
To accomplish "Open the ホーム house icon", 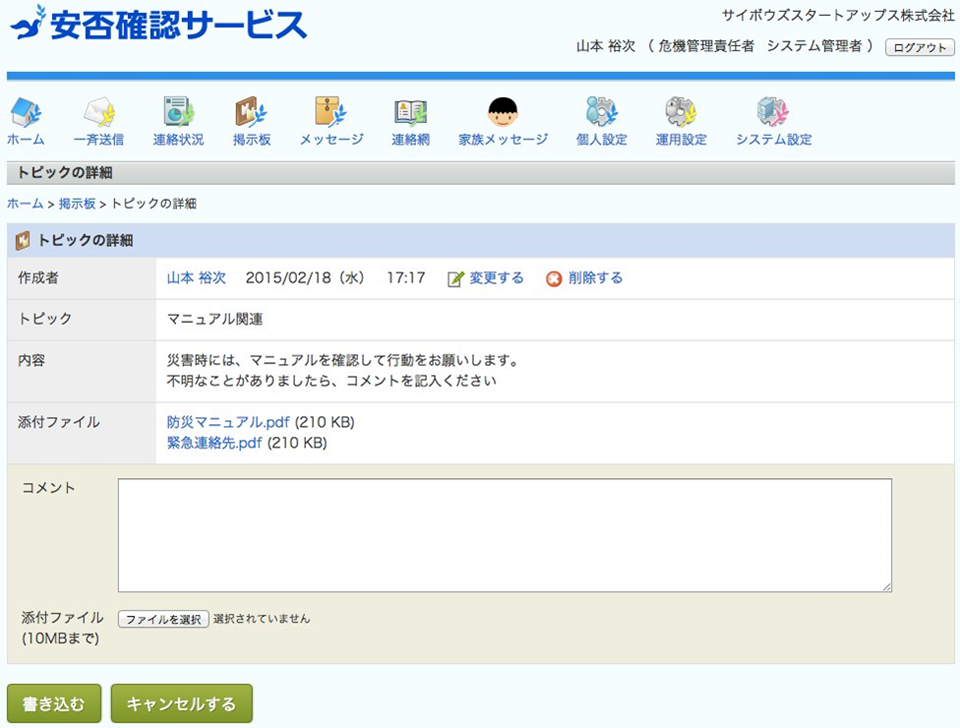I will pyautogui.click(x=25, y=111).
